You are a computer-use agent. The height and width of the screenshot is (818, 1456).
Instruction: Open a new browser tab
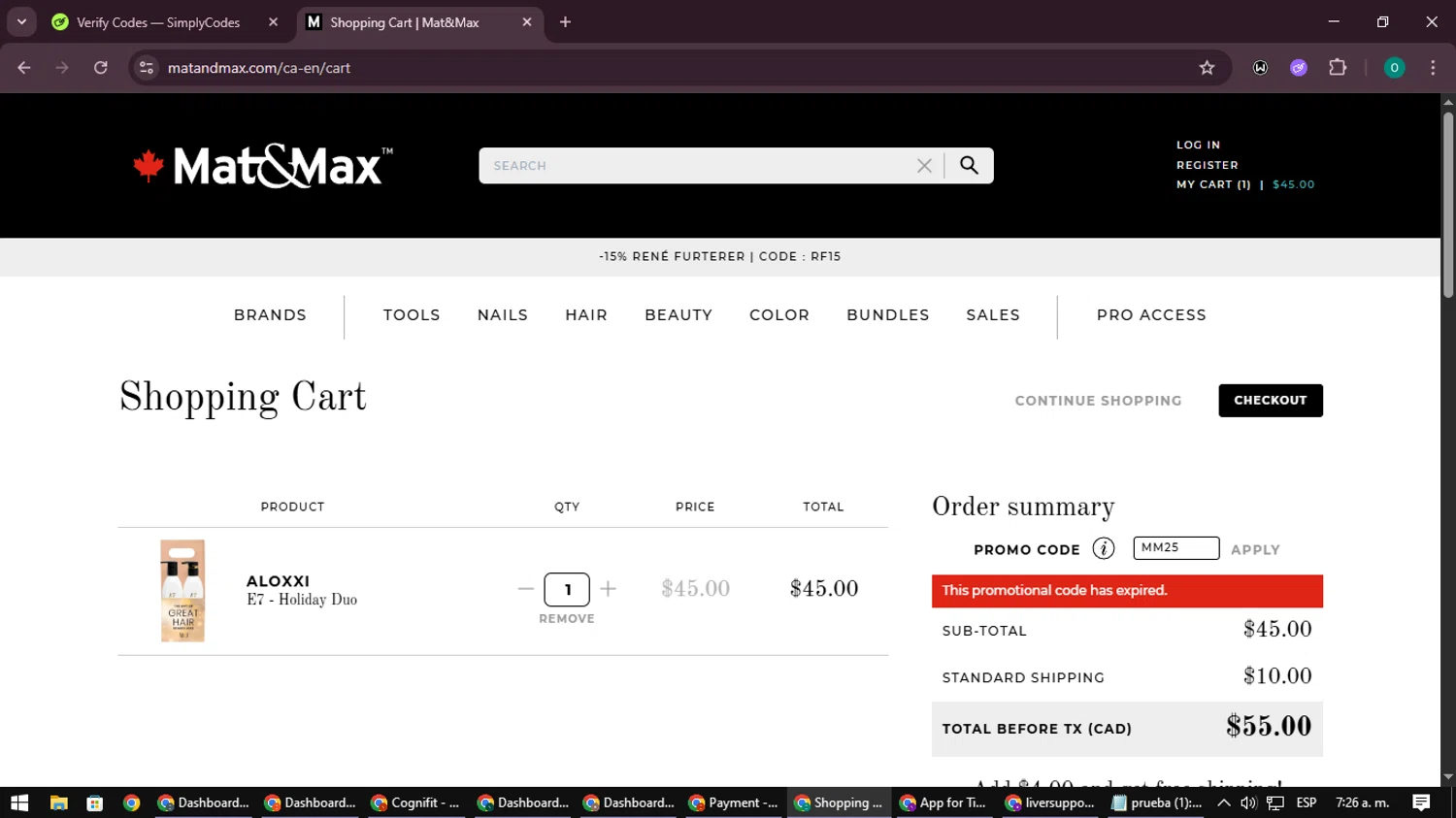click(x=565, y=22)
